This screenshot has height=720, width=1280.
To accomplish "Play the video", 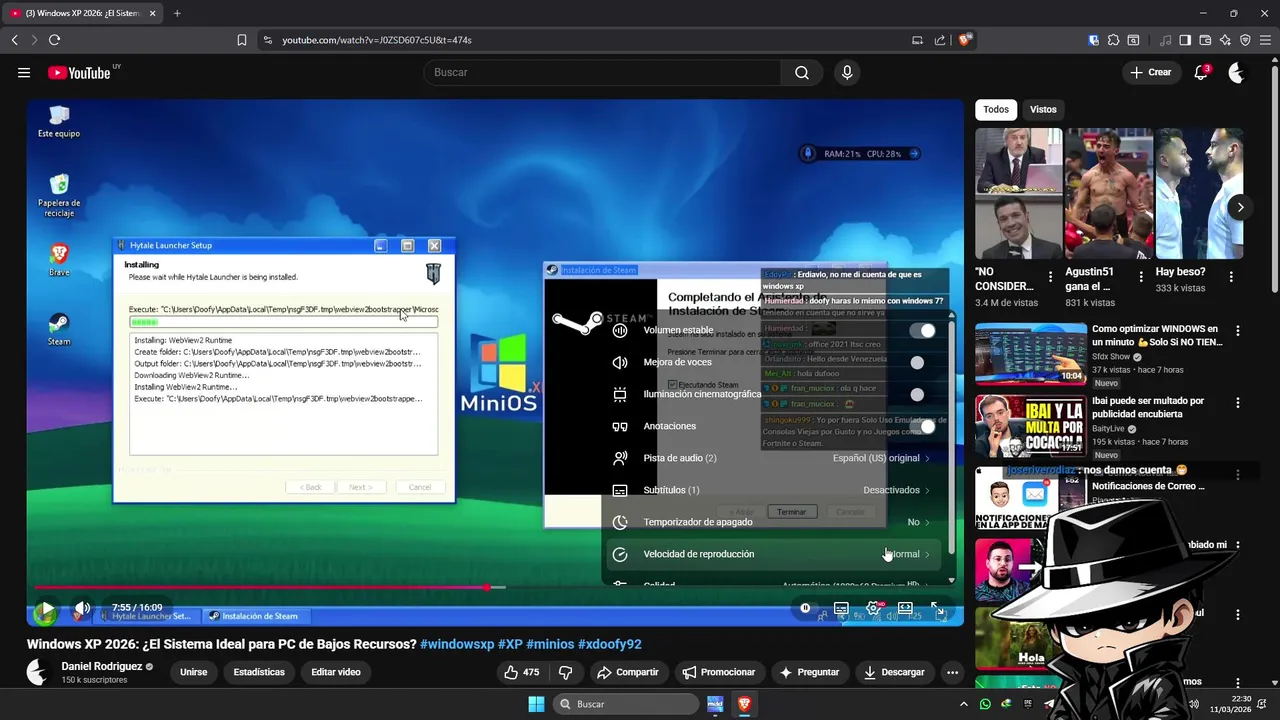I will (x=46, y=608).
